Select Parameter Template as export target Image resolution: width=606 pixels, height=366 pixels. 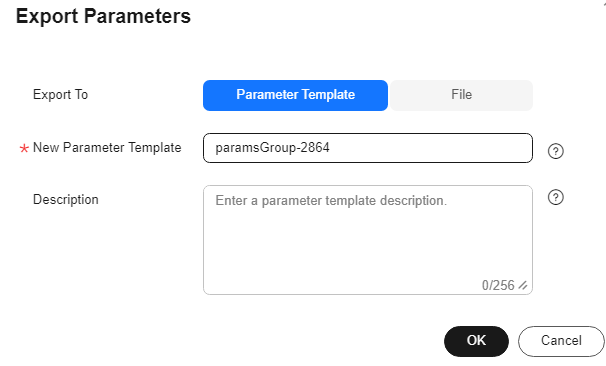[x=295, y=95]
